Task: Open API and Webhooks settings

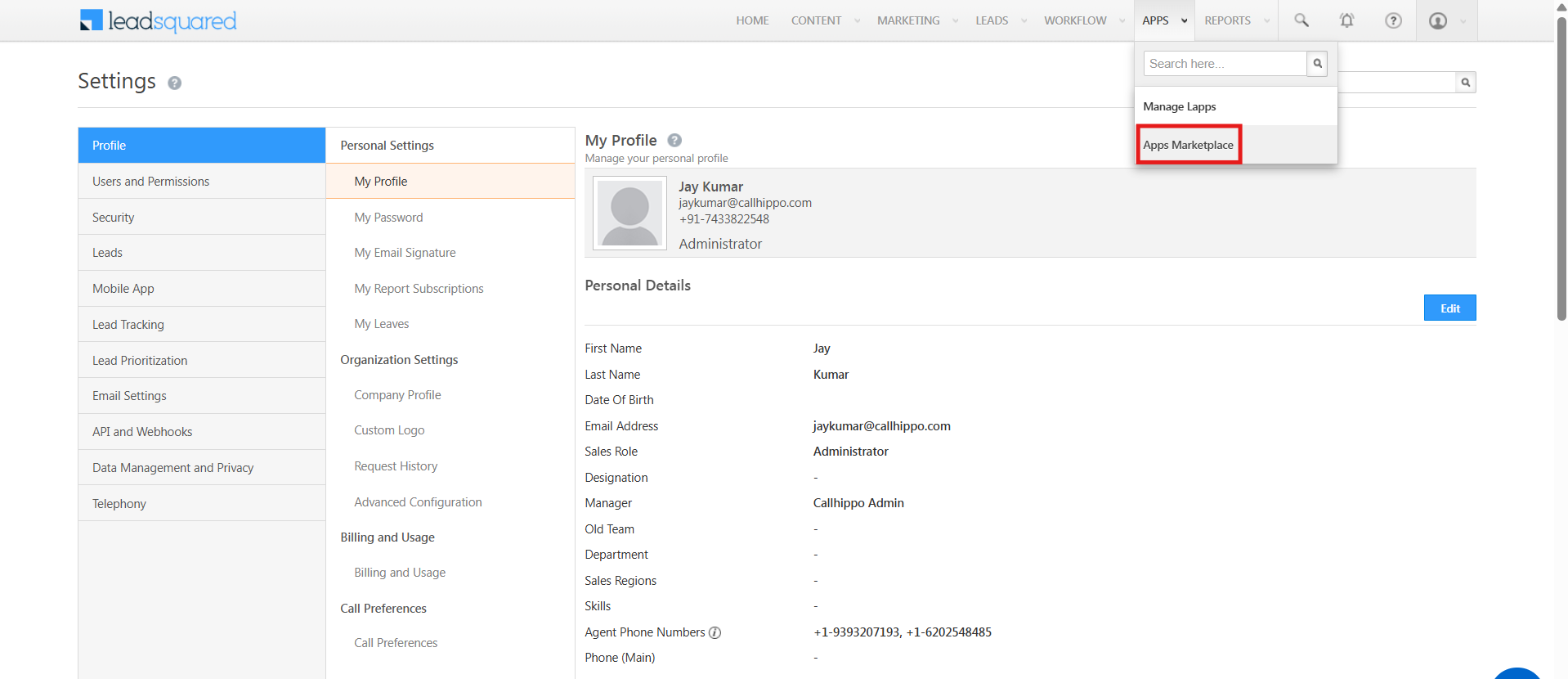Action: pyautogui.click(x=202, y=432)
